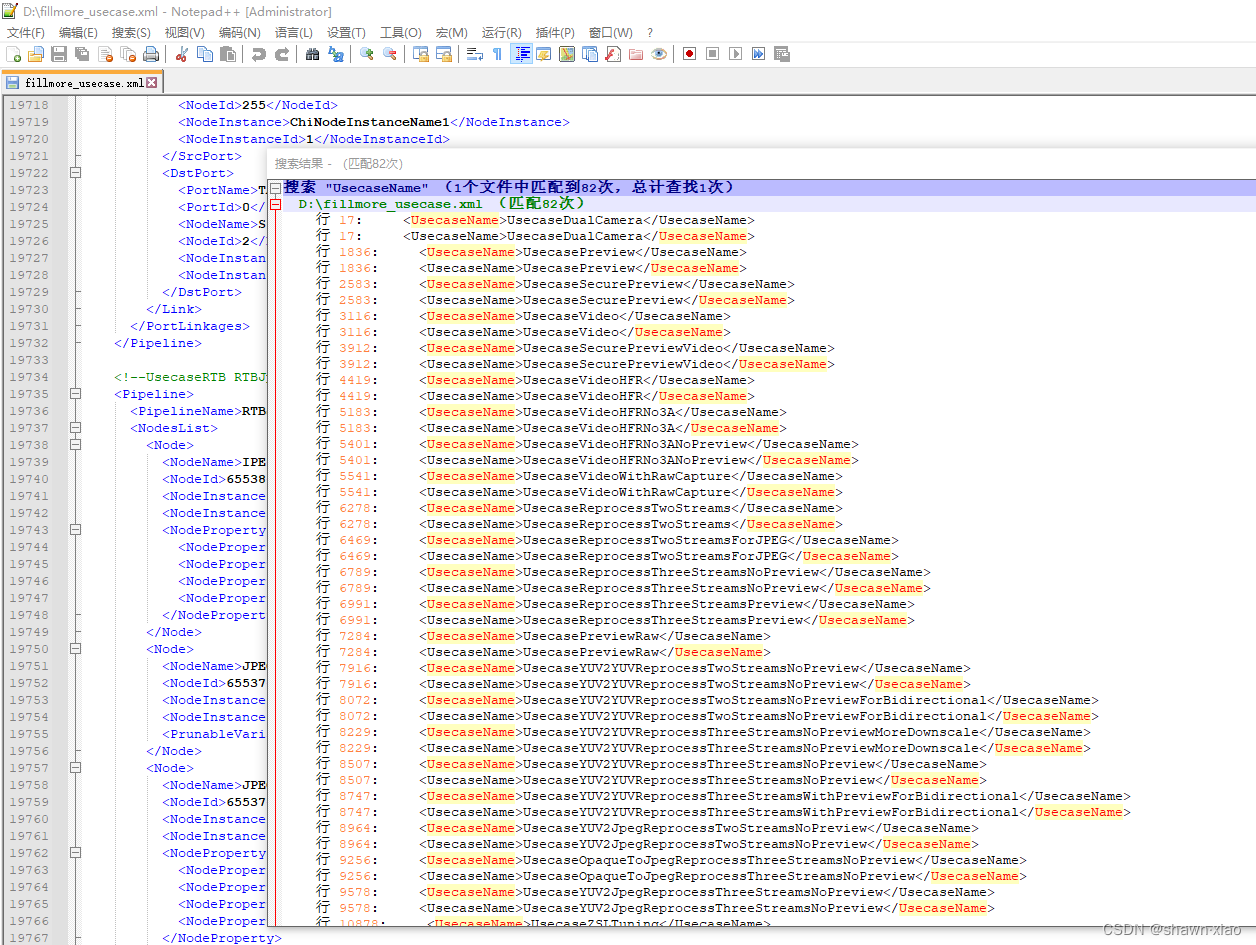The image size is (1256, 945).
Task: Collapse the NodeProperty fold at line 19762
Action: click(75, 853)
